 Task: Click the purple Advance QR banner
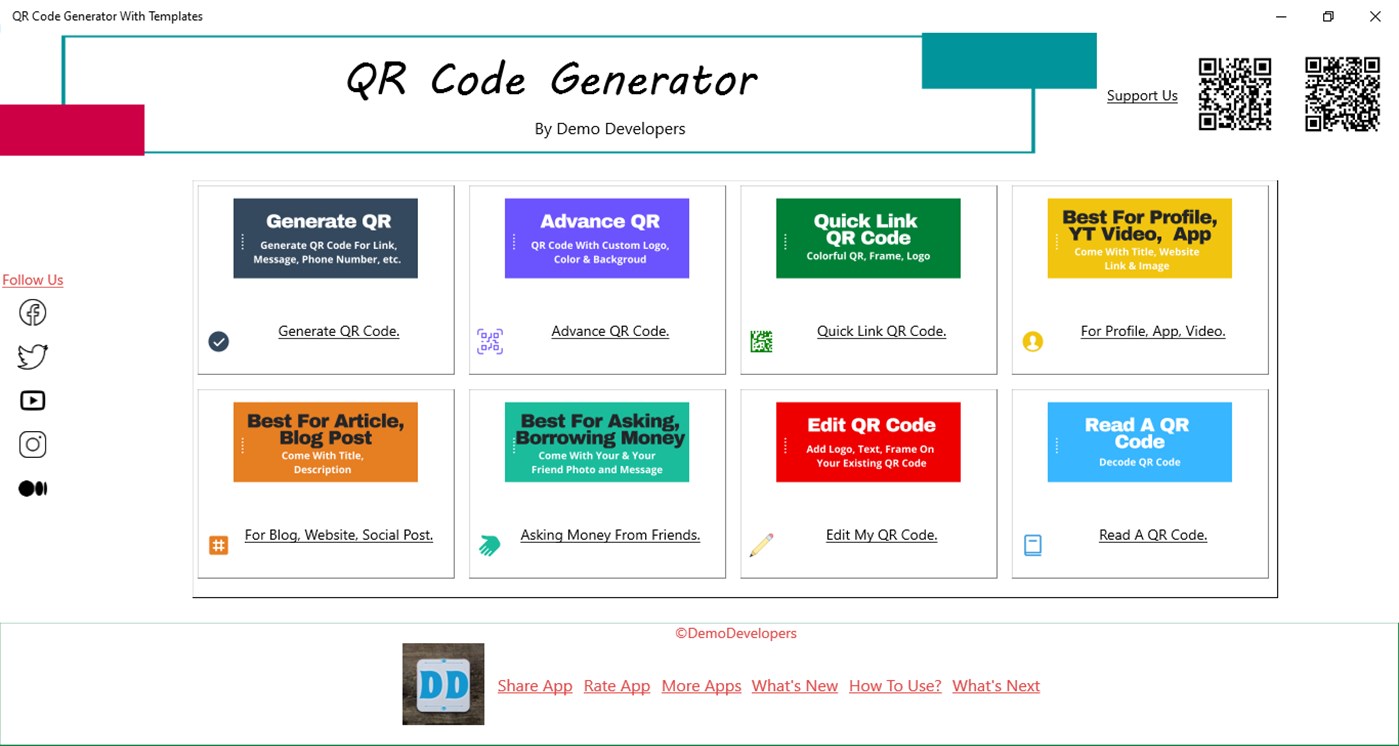597,238
